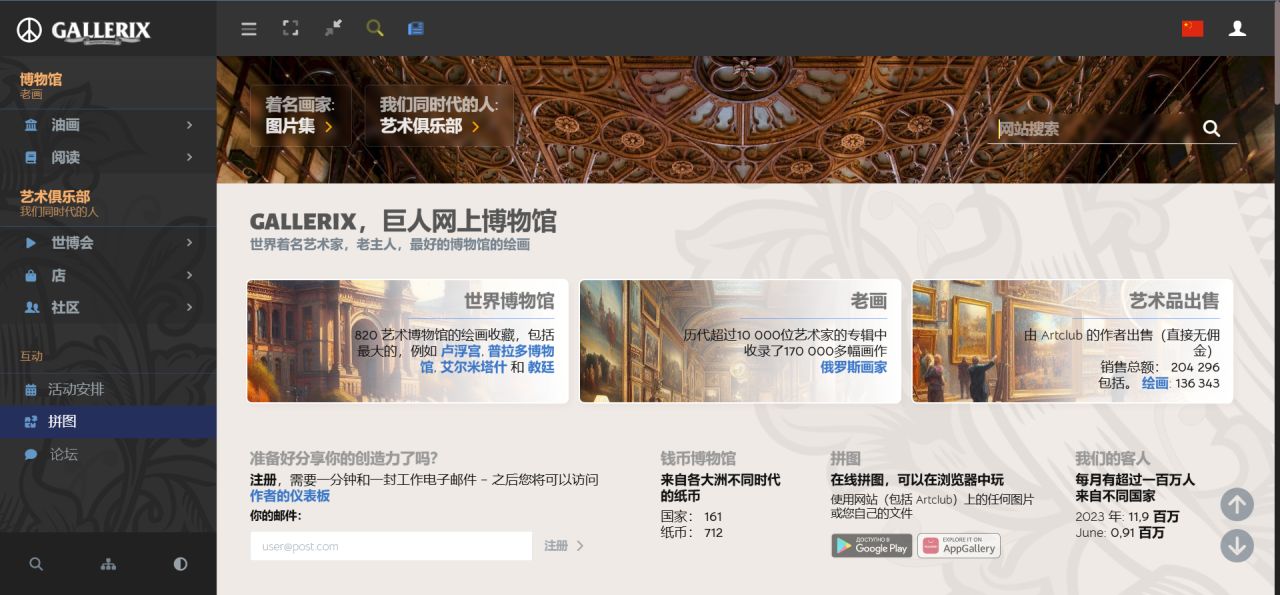
Task: Expand the 阅读 submenu chevron
Action: (189, 157)
